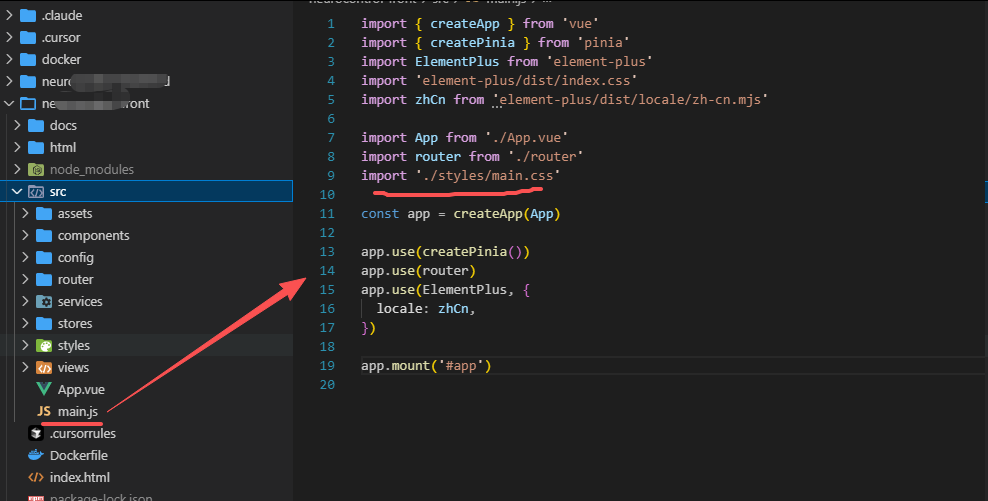Expand the views folder chevron

point(25,367)
